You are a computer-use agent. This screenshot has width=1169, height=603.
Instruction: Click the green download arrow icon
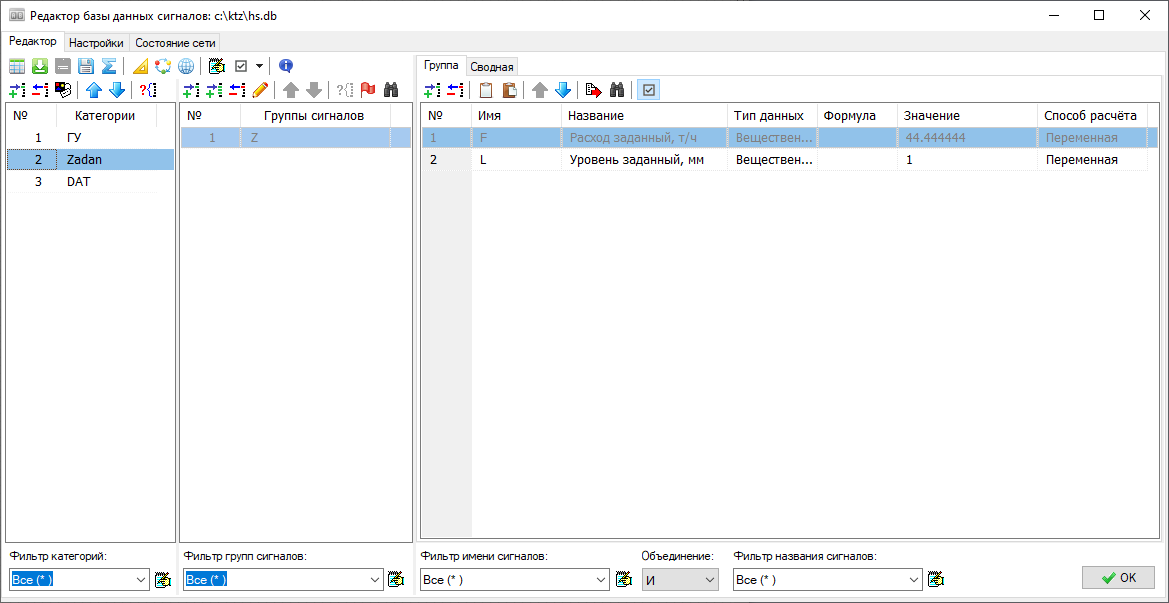(40, 66)
